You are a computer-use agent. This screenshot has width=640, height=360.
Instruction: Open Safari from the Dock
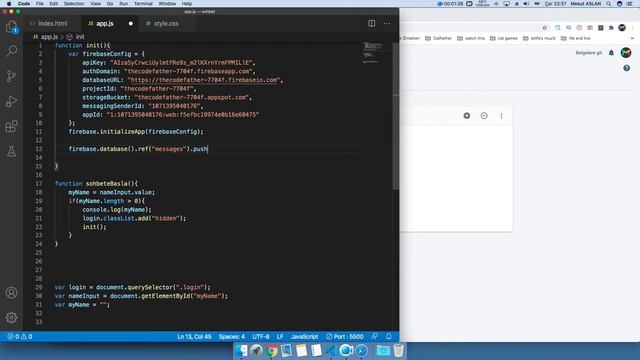click(x=361, y=350)
